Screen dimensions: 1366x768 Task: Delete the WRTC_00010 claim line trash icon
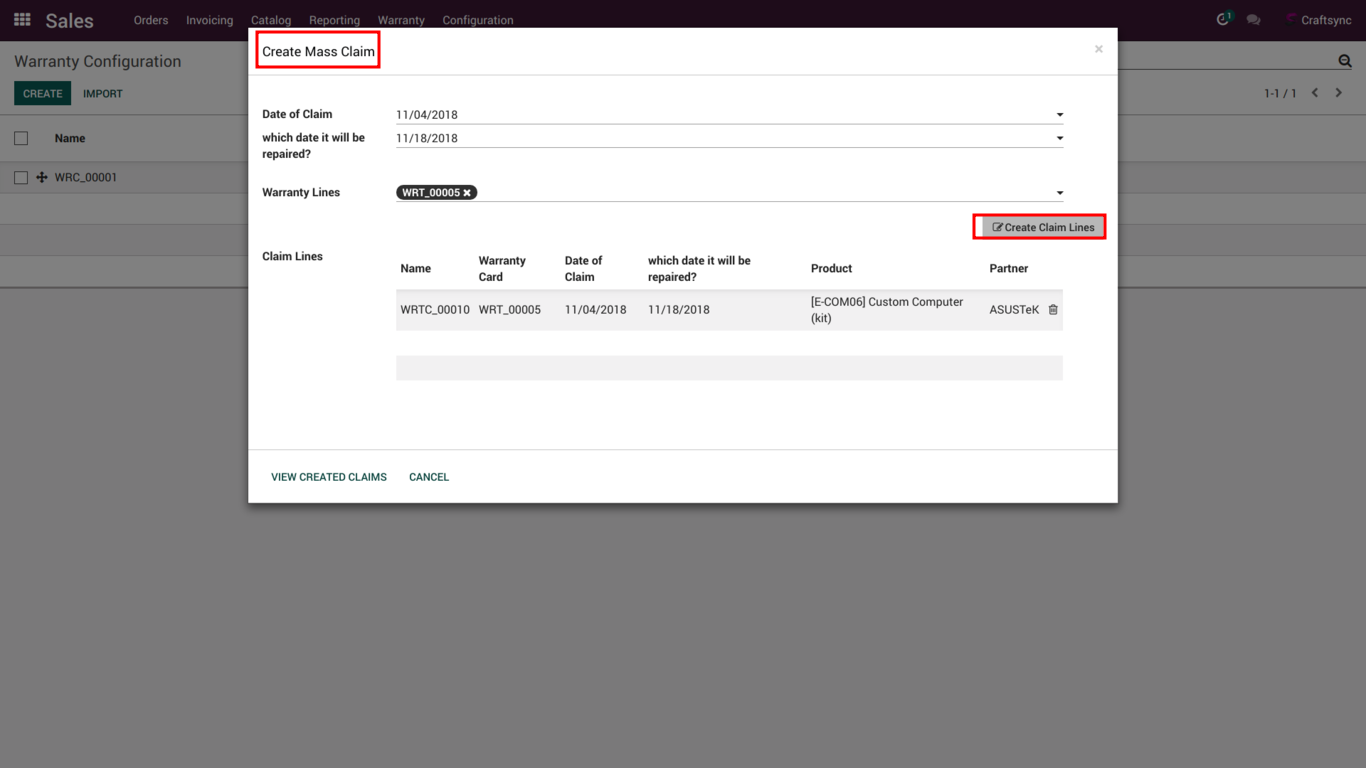tap(1053, 310)
